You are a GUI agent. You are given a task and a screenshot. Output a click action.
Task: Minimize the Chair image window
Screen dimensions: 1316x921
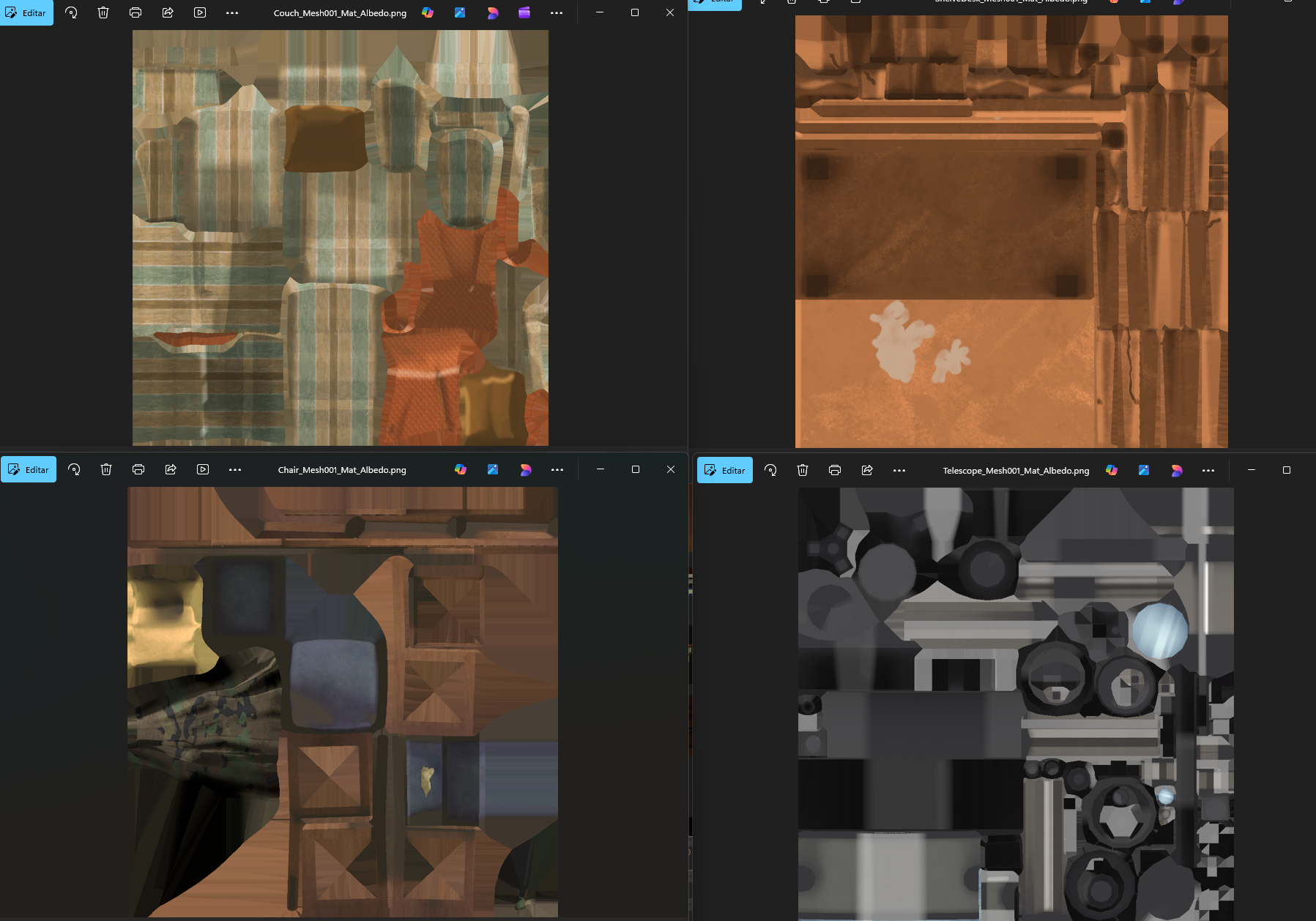(x=601, y=469)
